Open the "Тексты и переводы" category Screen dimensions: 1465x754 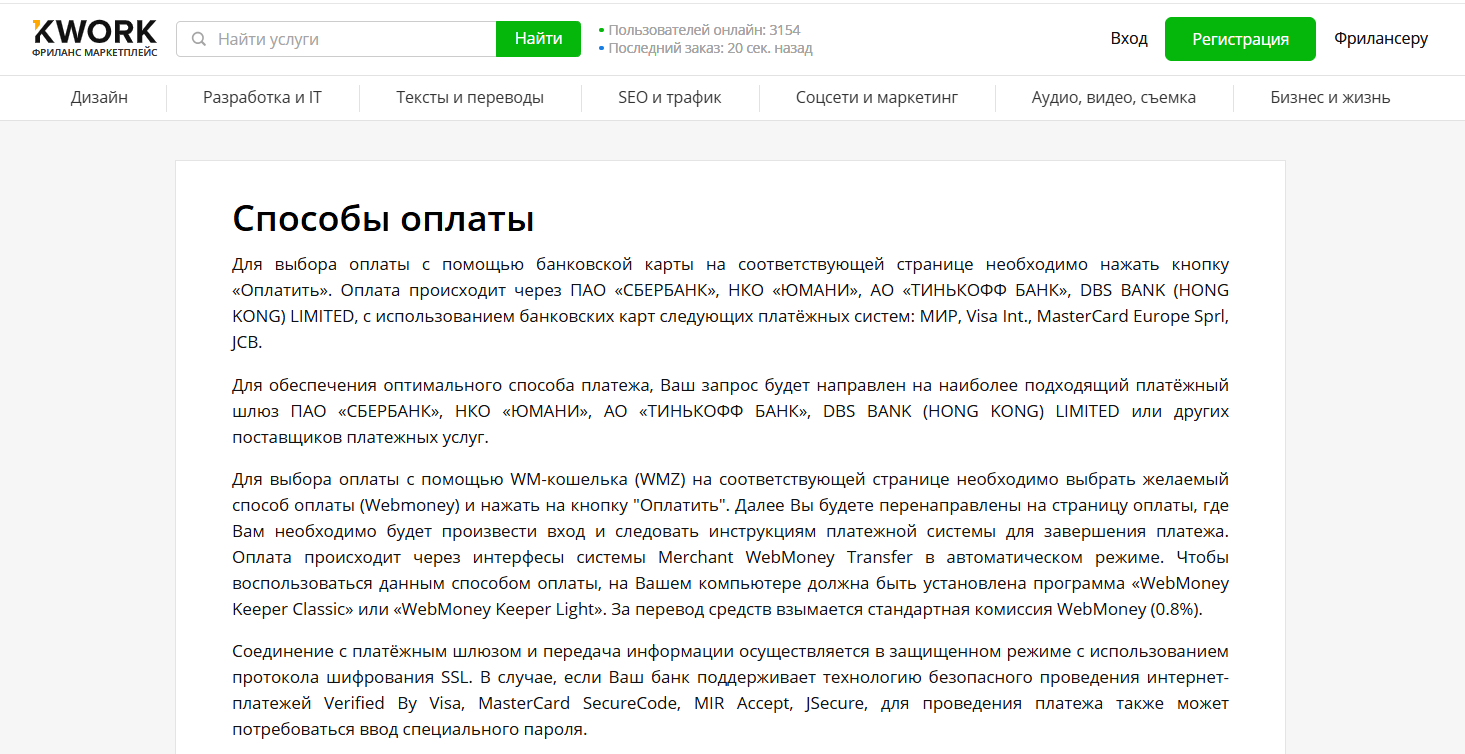click(470, 98)
